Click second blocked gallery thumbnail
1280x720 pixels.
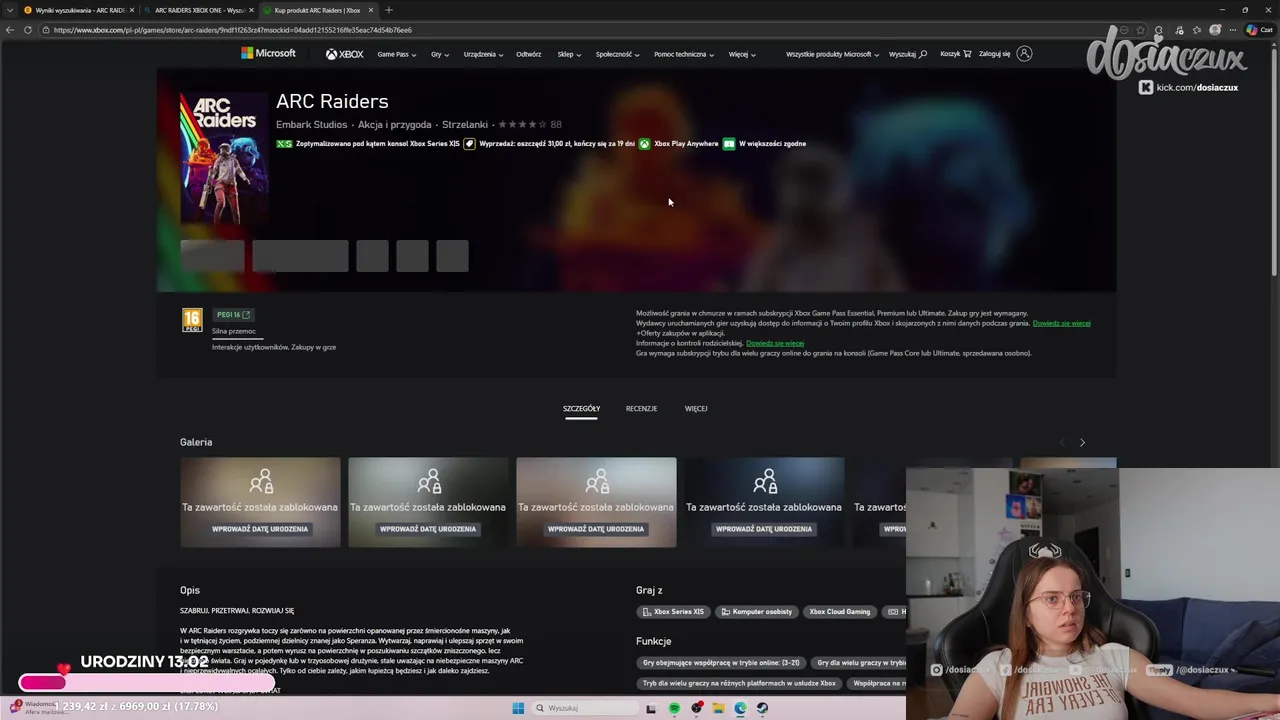click(x=428, y=502)
